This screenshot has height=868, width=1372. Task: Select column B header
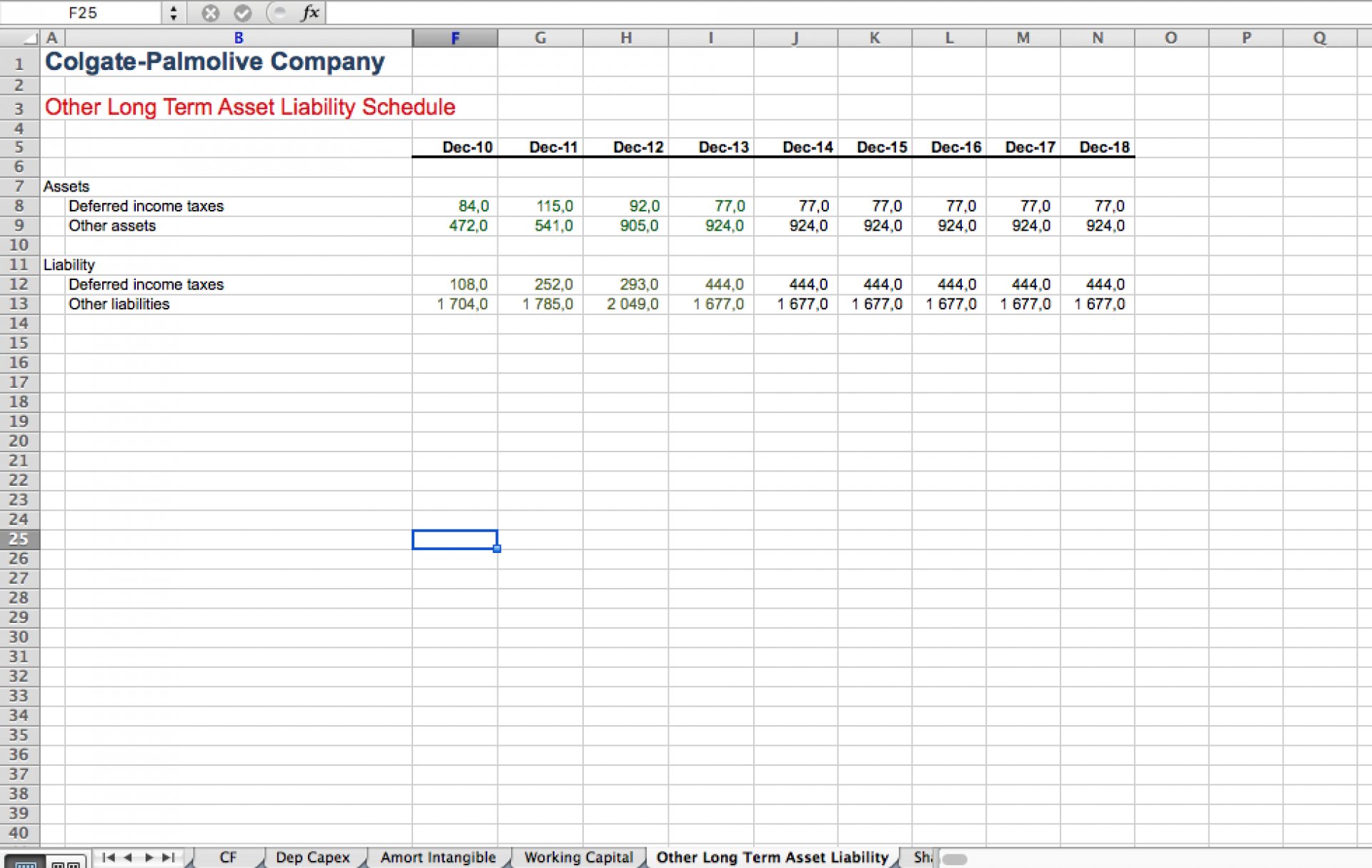pyautogui.click(x=239, y=38)
